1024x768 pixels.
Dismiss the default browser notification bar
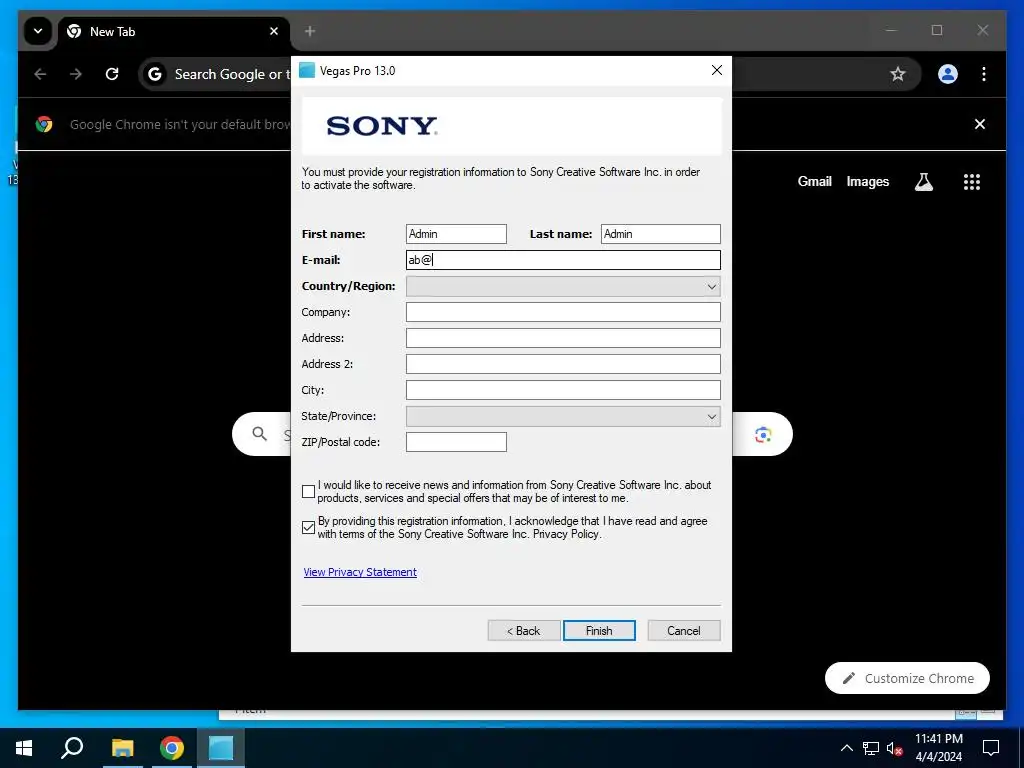pyautogui.click(x=980, y=124)
